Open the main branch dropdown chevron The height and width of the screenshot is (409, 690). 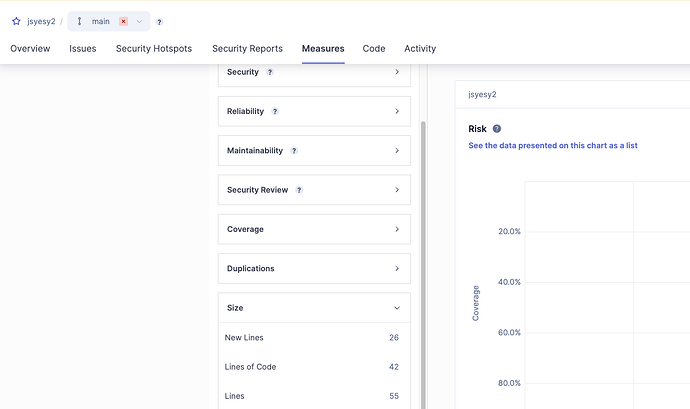pyautogui.click(x=139, y=22)
